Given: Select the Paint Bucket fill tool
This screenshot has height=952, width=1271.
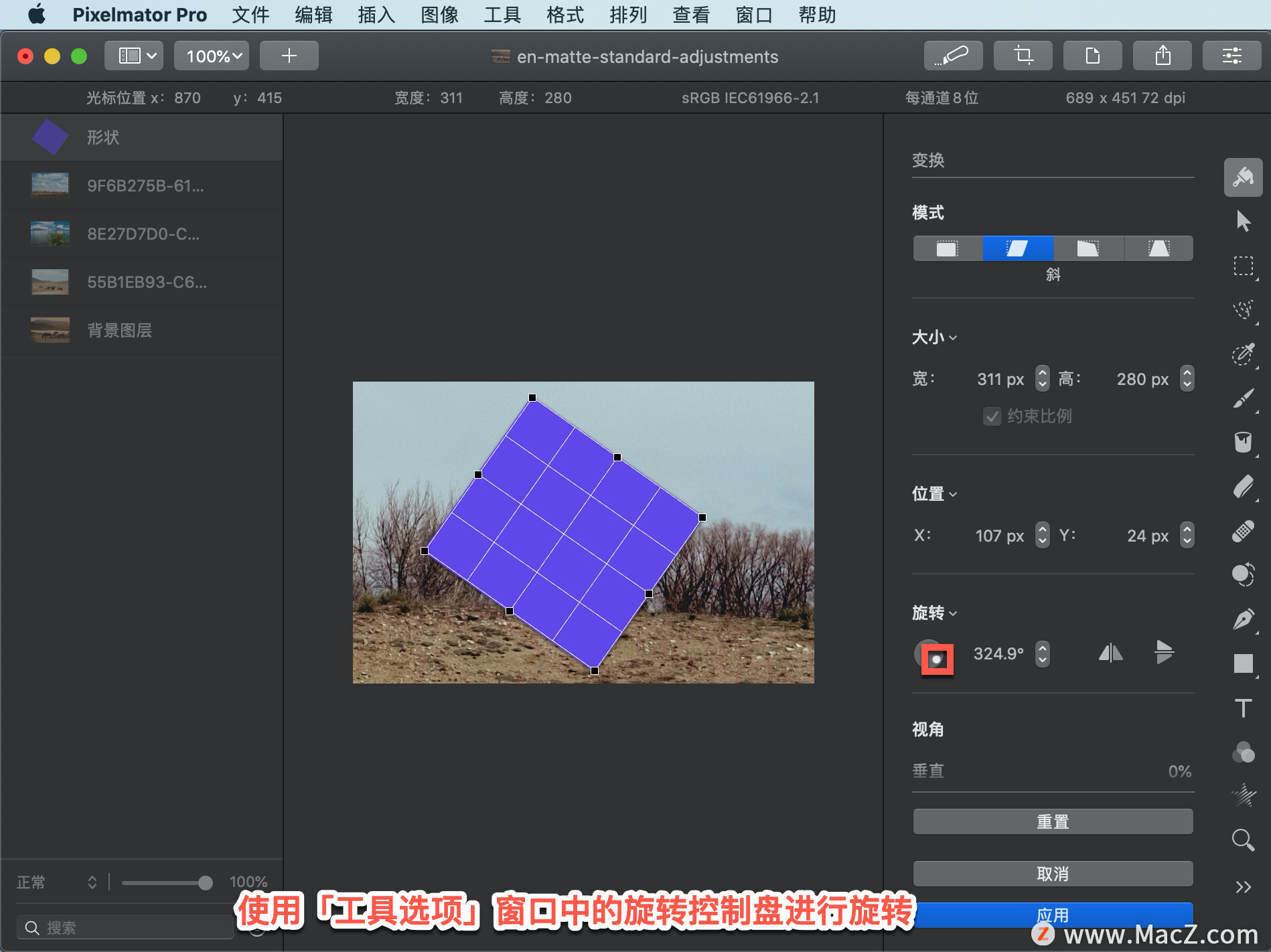Looking at the screenshot, I should [x=1243, y=443].
